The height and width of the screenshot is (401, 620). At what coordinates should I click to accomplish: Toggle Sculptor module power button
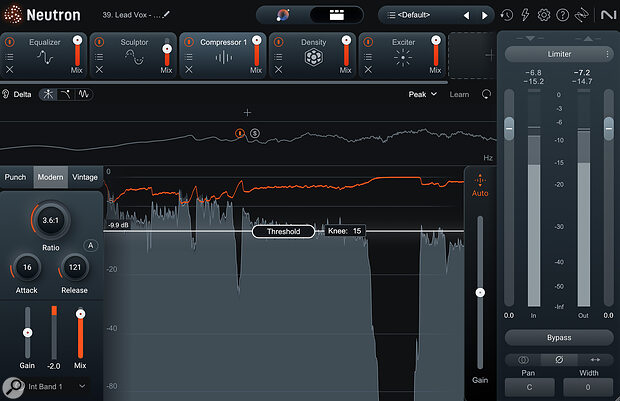[x=99, y=42]
